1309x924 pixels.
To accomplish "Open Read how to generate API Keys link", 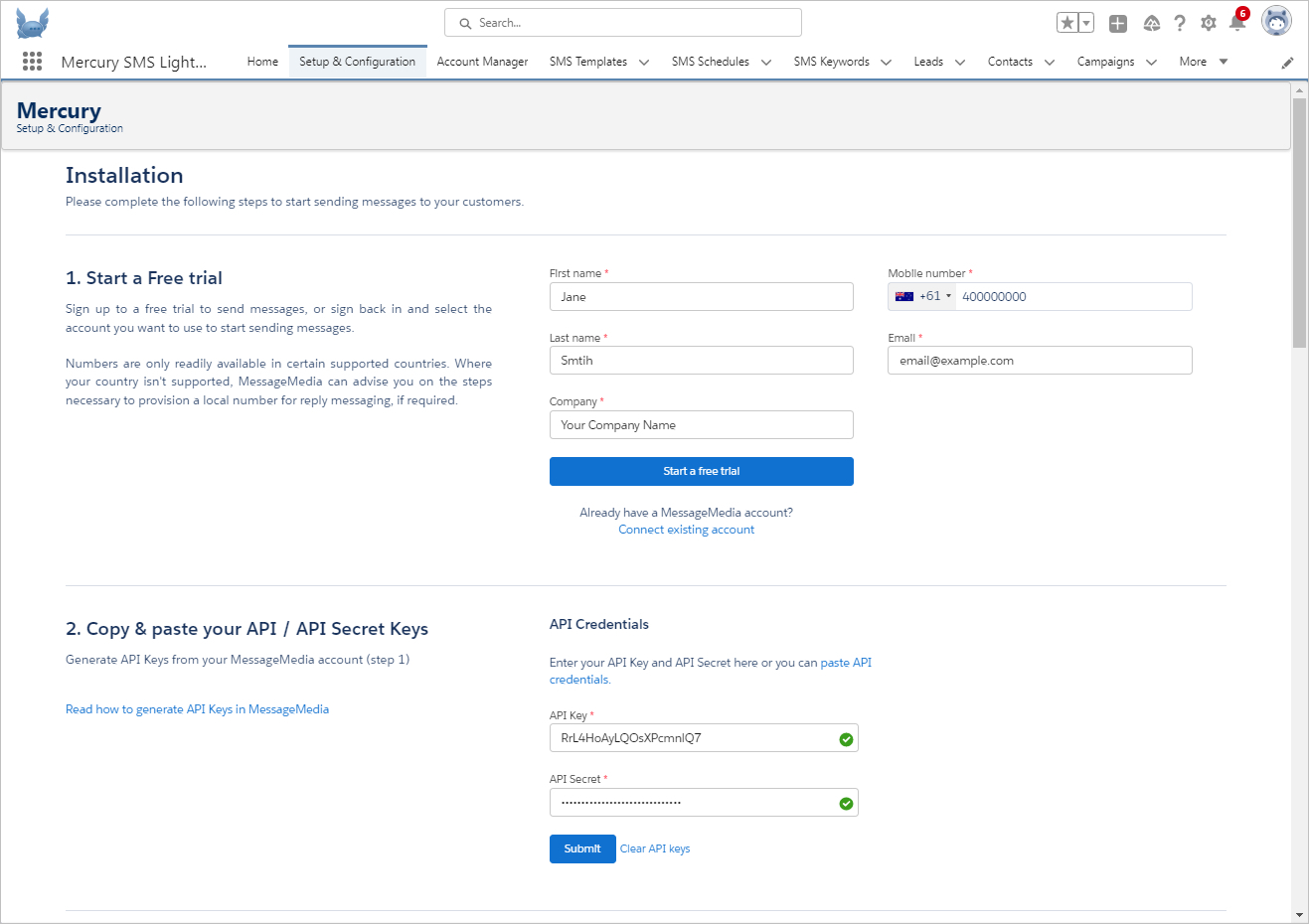I will 197,709.
